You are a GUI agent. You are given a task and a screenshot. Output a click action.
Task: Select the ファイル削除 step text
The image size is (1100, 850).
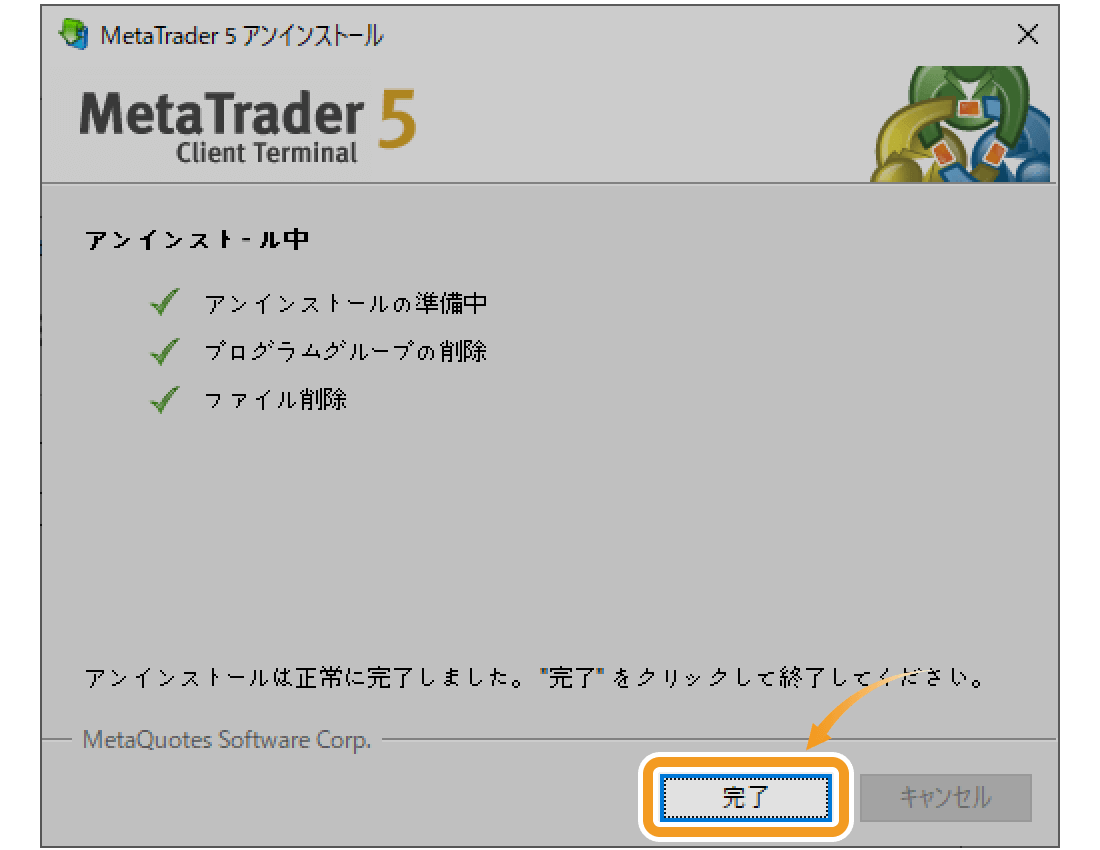click(x=276, y=401)
